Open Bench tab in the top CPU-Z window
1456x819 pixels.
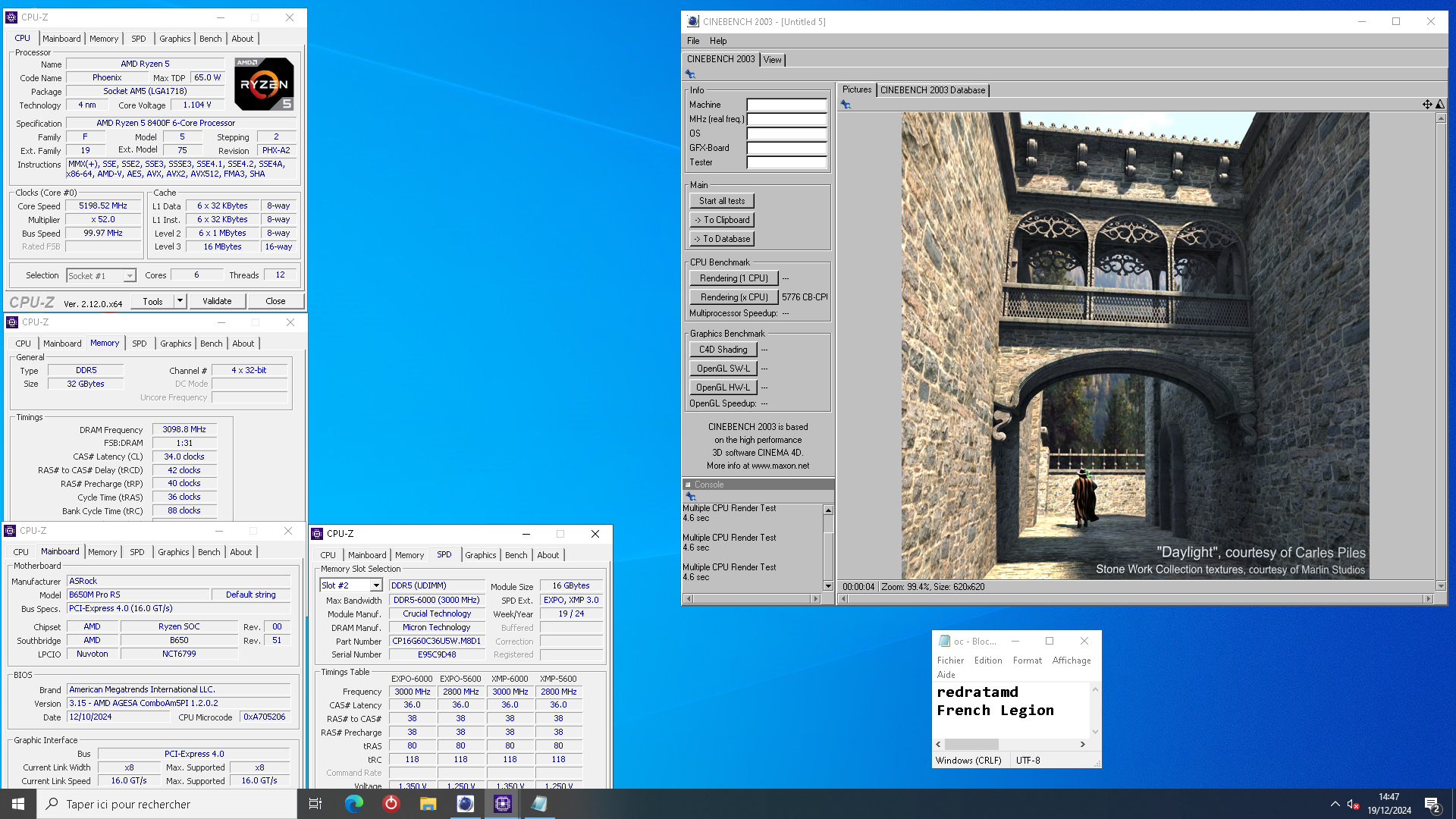(211, 39)
